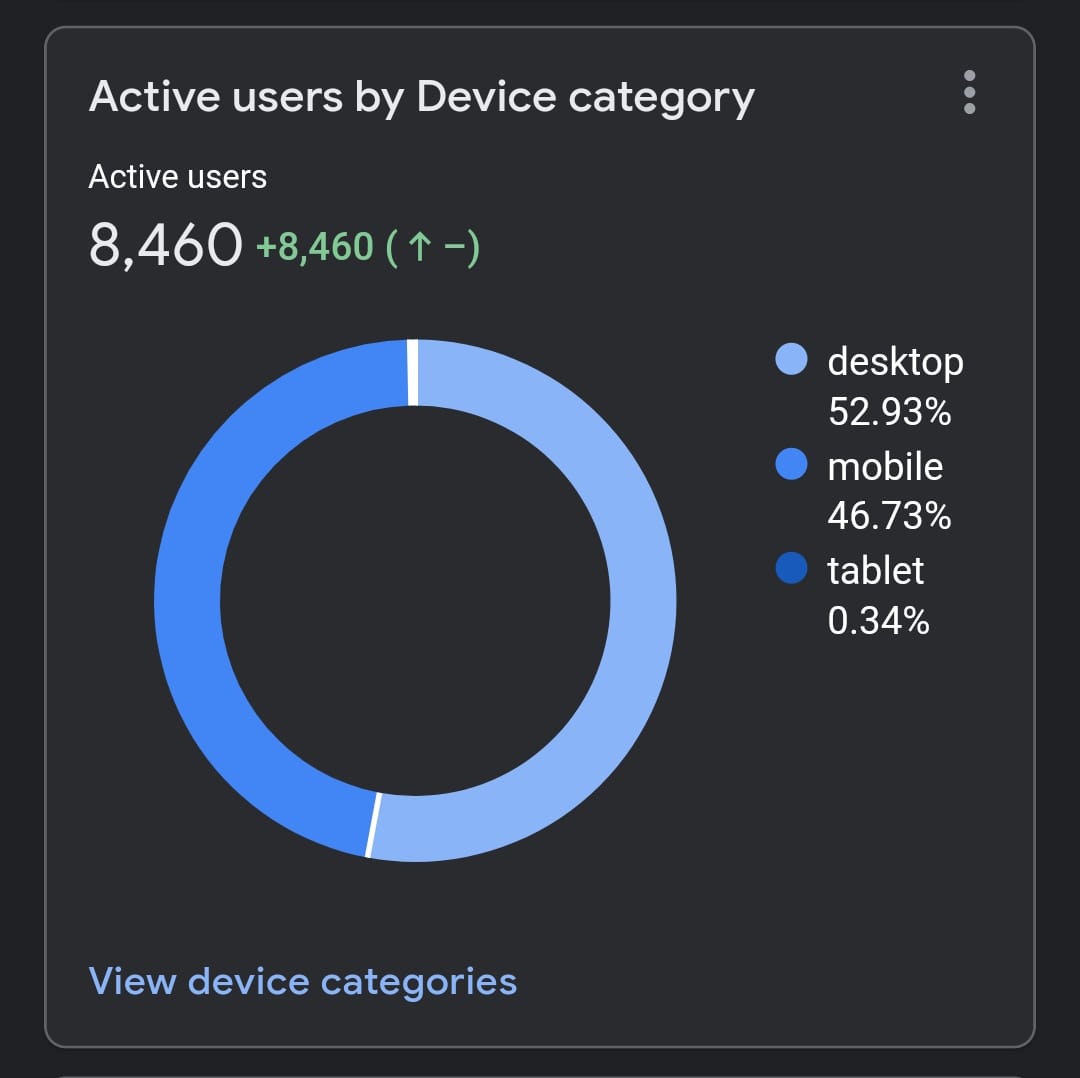1080x1078 pixels.
Task: Click the mobile legend label
Action: [x=885, y=465]
